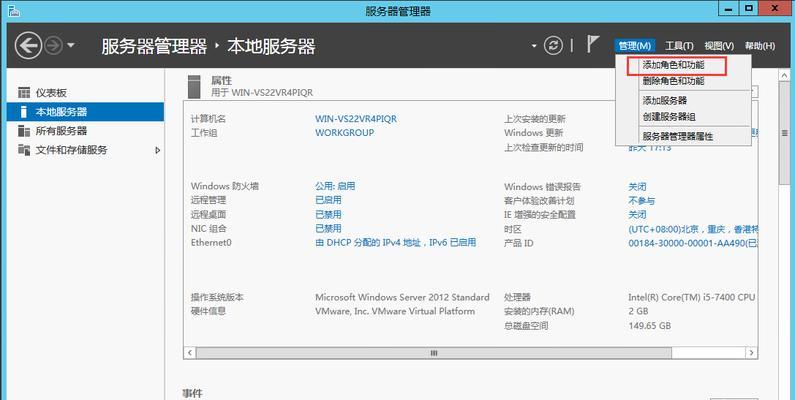Click the 2 GB installed memory value

point(638,311)
